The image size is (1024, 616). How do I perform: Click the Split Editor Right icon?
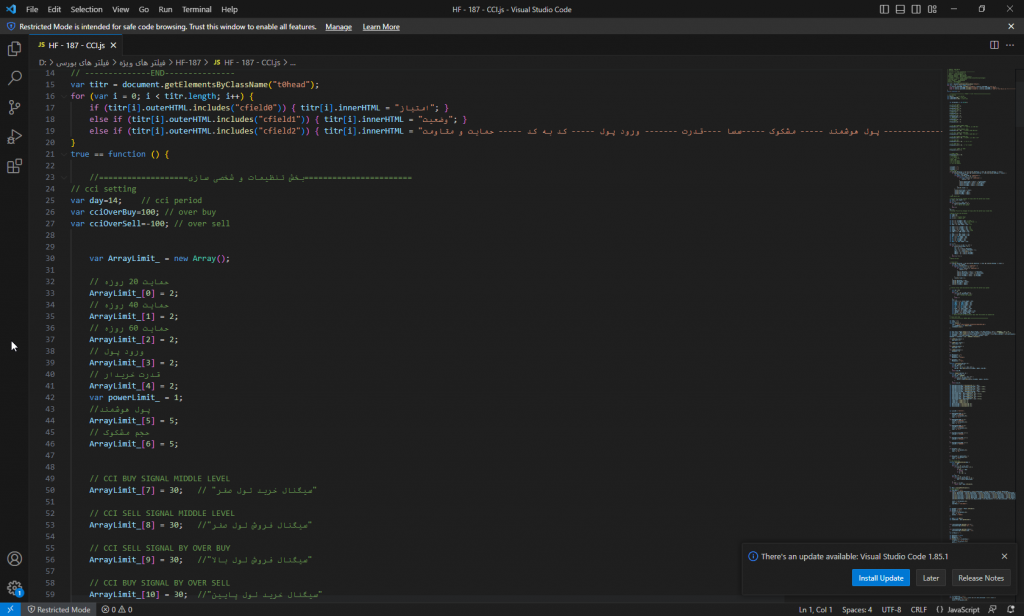(994, 45)
